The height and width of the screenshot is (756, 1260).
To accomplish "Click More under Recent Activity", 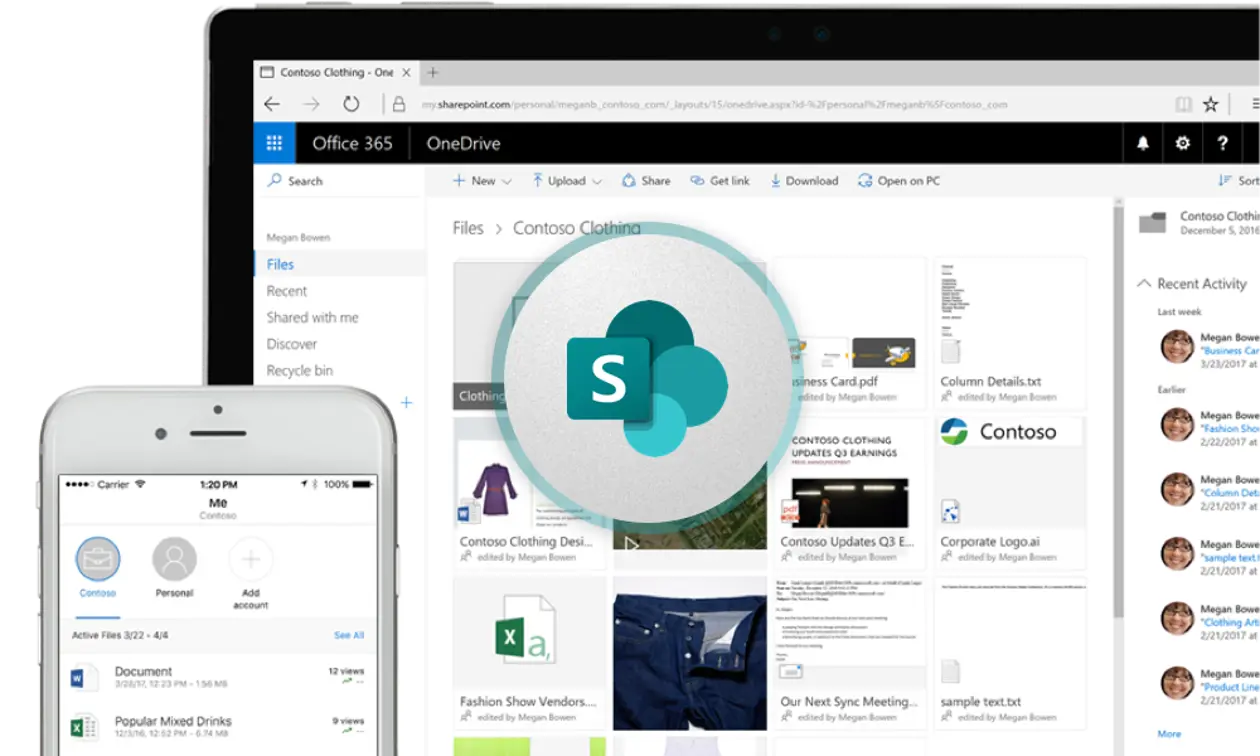I will click(1169, 734).
